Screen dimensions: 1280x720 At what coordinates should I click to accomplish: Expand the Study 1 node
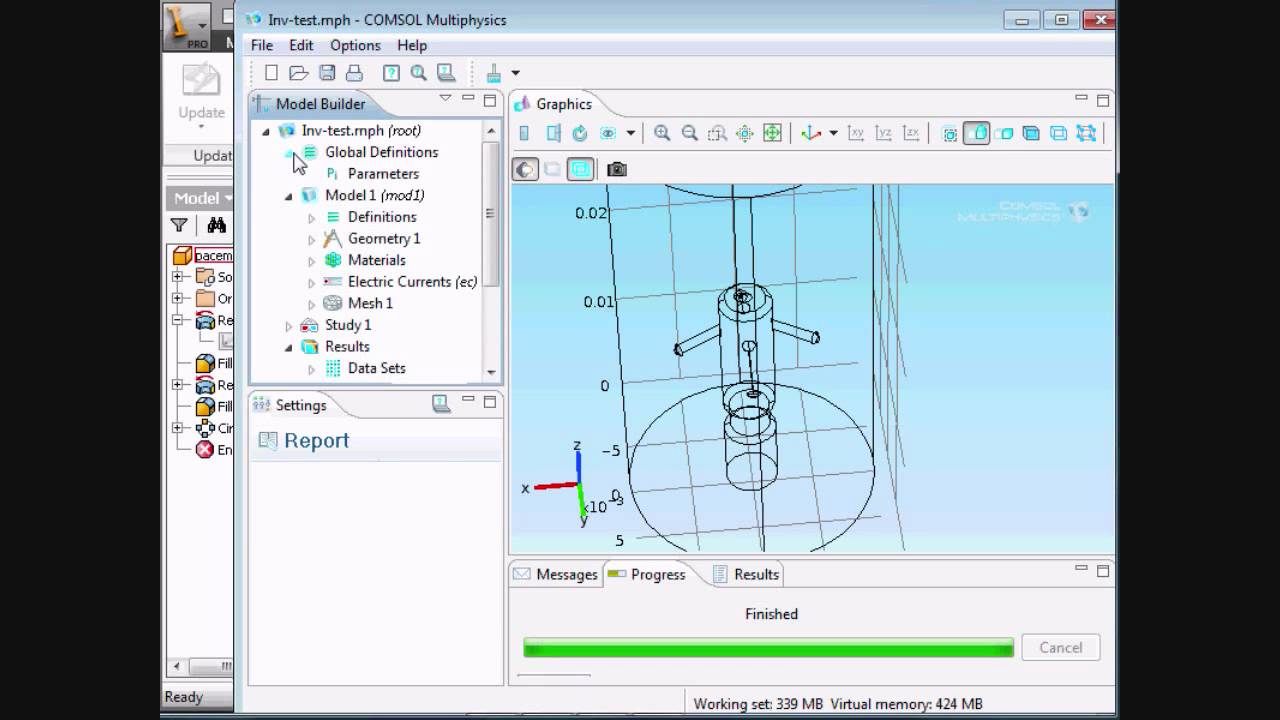289,326
